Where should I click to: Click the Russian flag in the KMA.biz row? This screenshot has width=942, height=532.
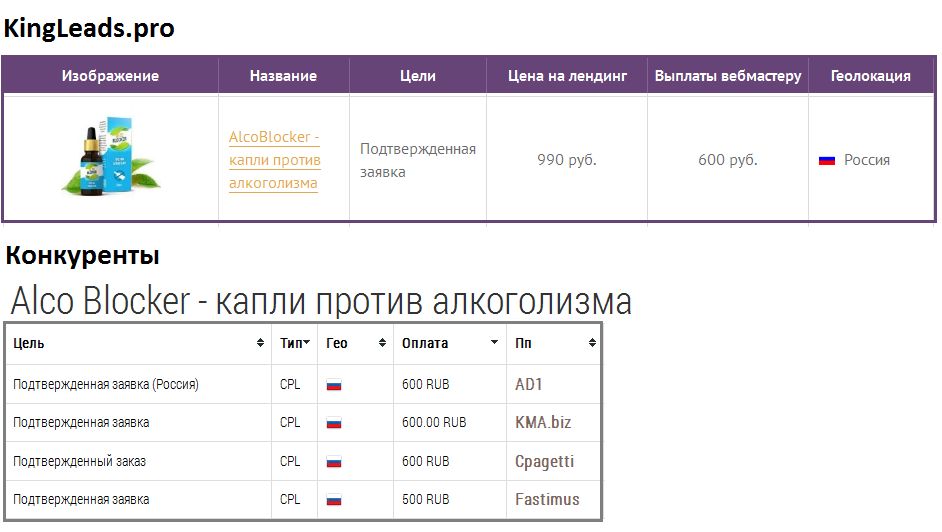(334, 423)
